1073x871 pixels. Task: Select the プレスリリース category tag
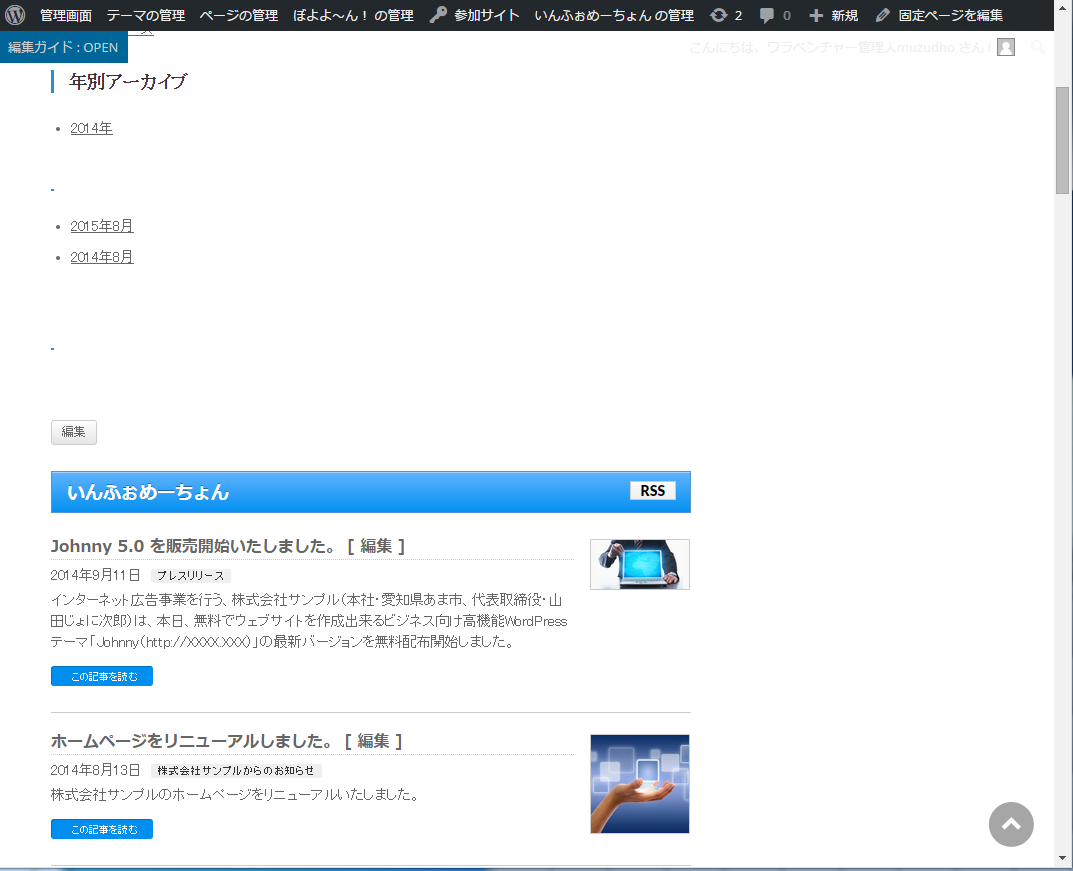click(x=190, y=576)
